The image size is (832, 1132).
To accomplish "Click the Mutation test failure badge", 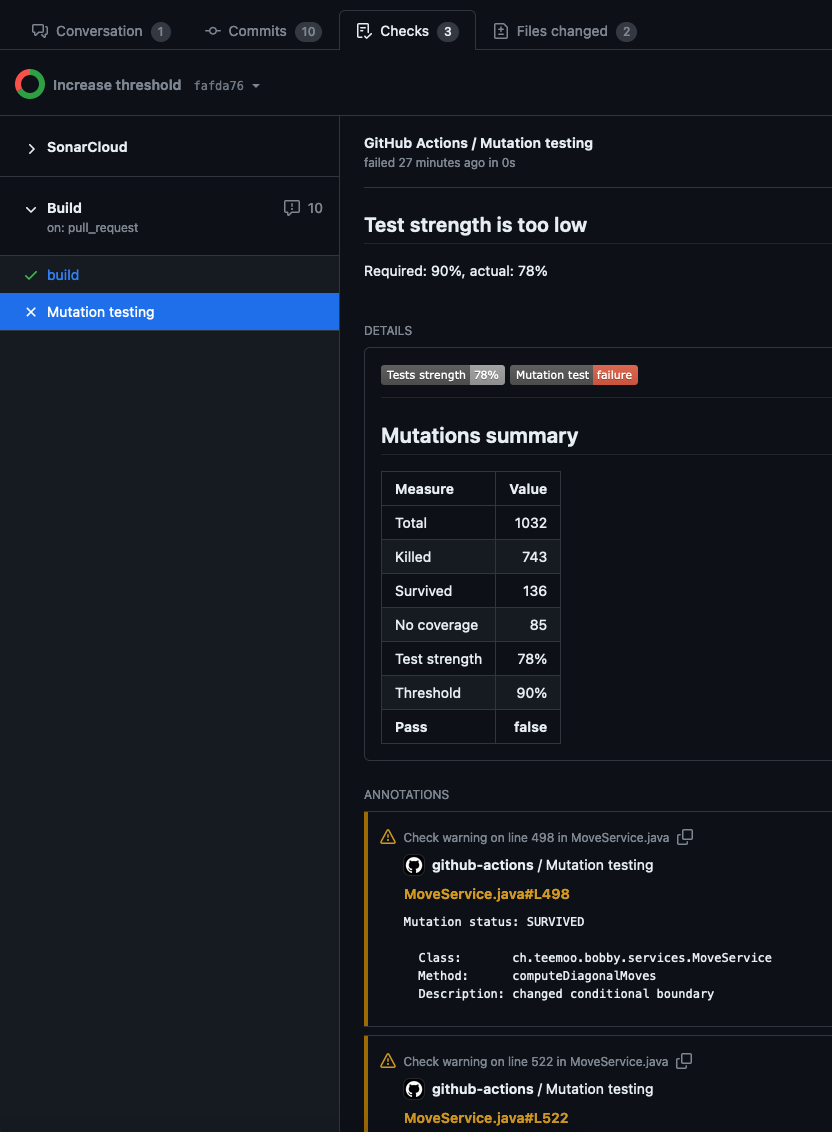I will point(573,375).
